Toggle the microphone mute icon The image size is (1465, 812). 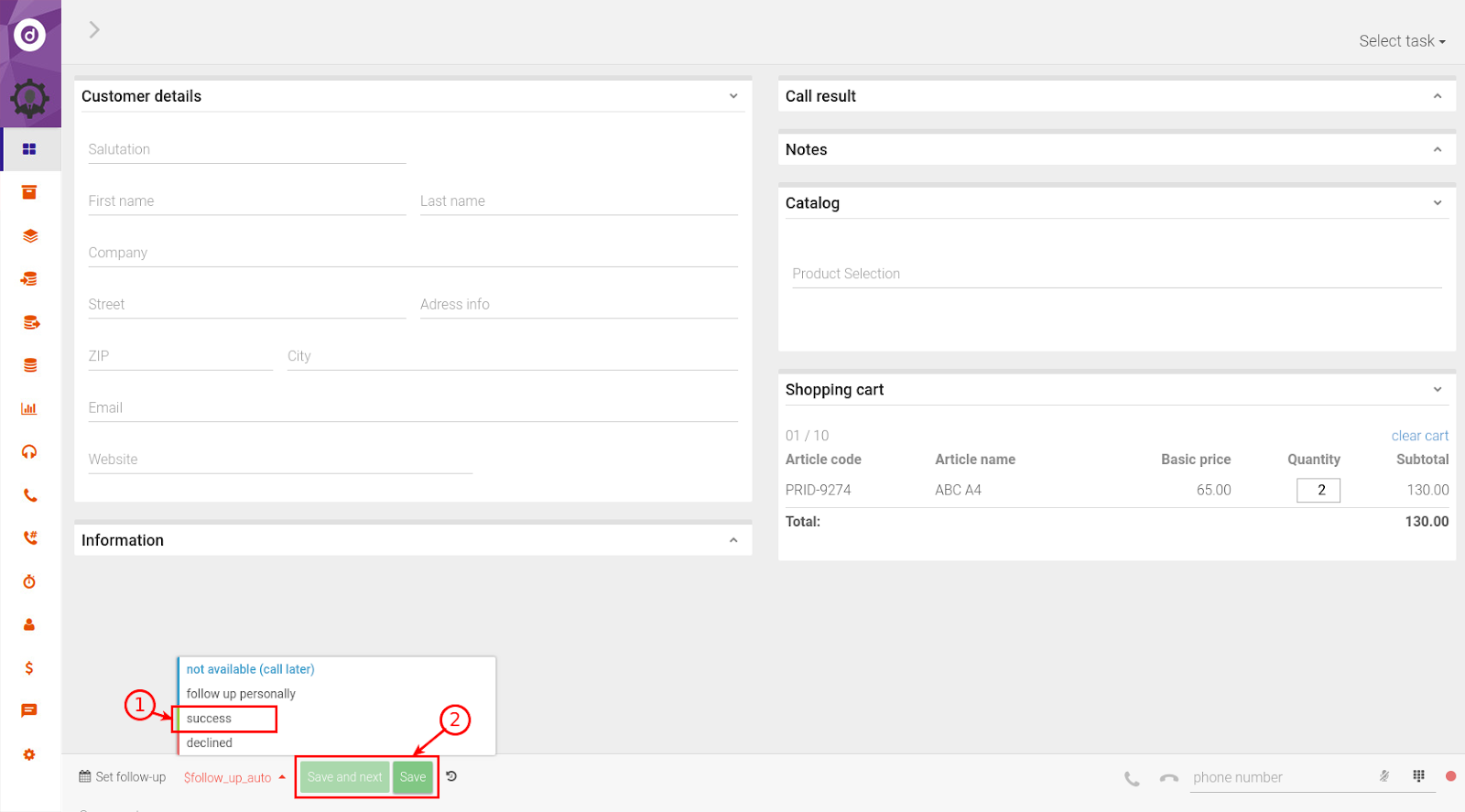click(x=1384, y=776)
